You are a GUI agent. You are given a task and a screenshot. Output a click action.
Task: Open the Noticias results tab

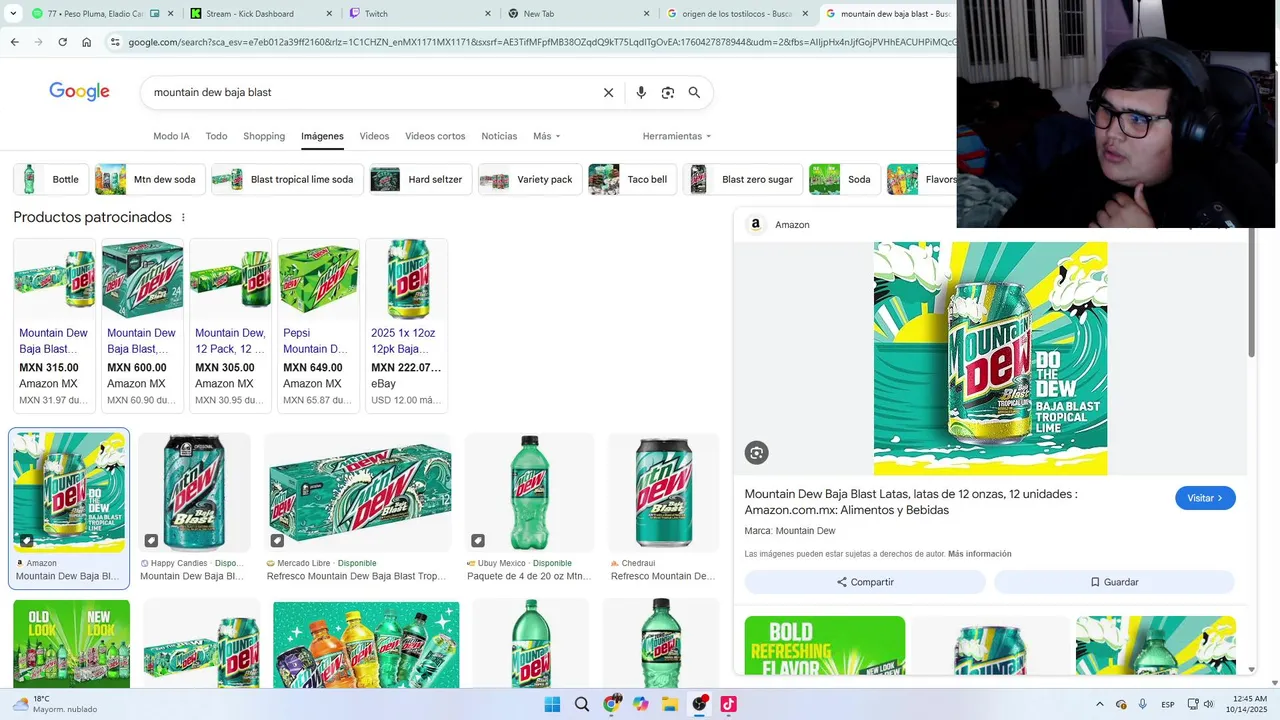click(499, 136)
